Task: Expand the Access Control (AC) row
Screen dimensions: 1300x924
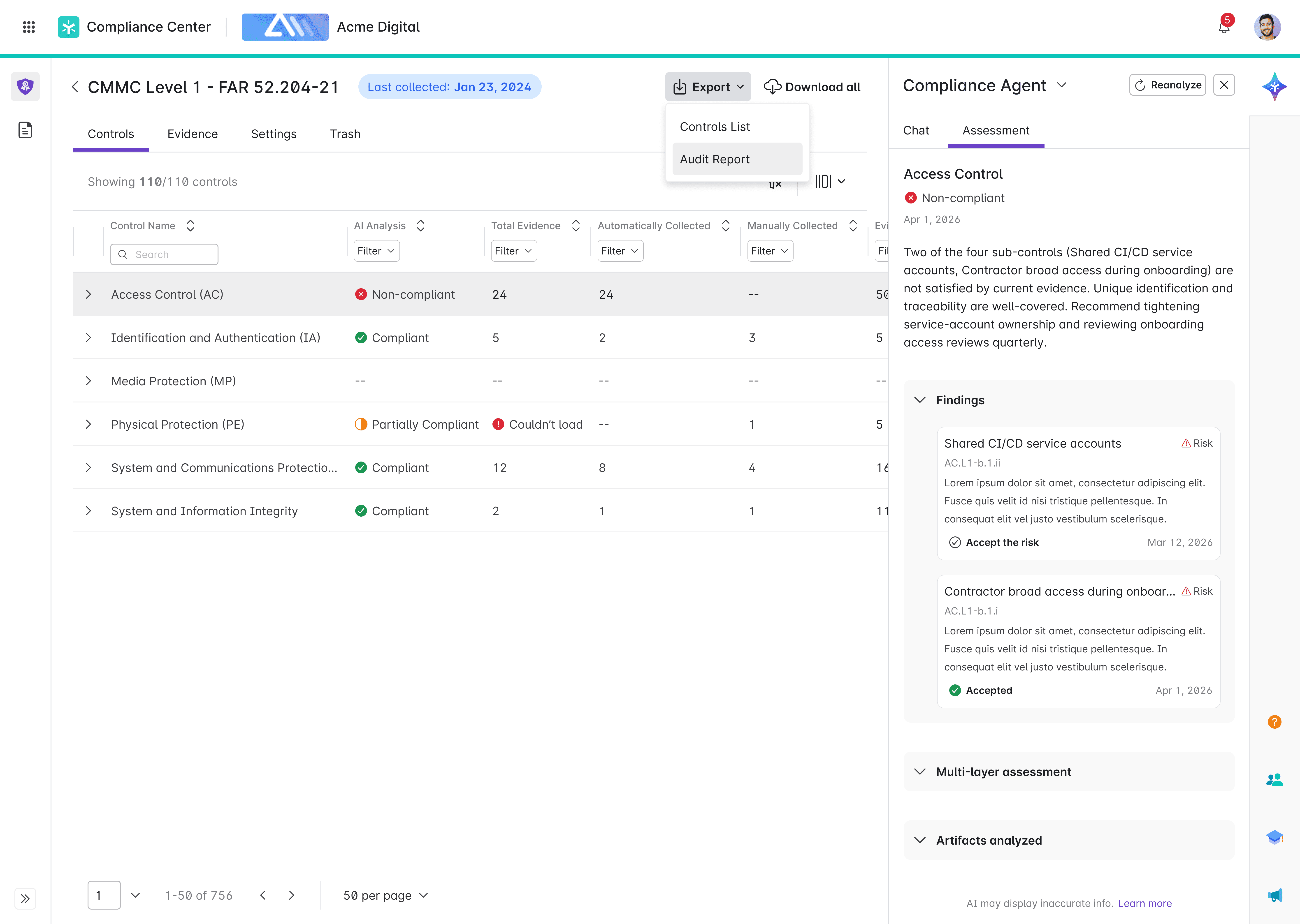Action: click(88, 294)
